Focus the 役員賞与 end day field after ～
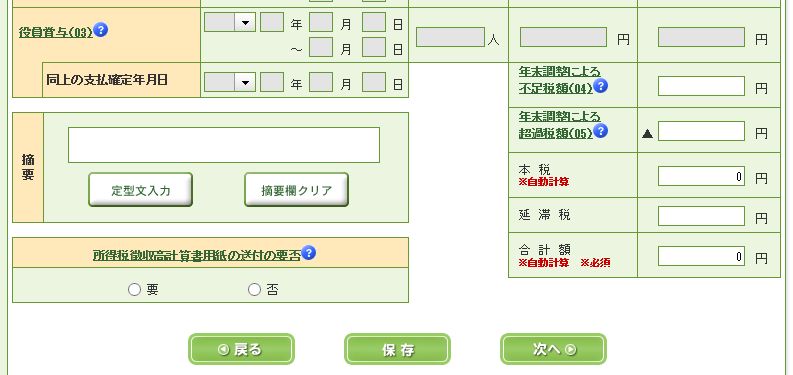The image size is (793, 375). [374, 47]
